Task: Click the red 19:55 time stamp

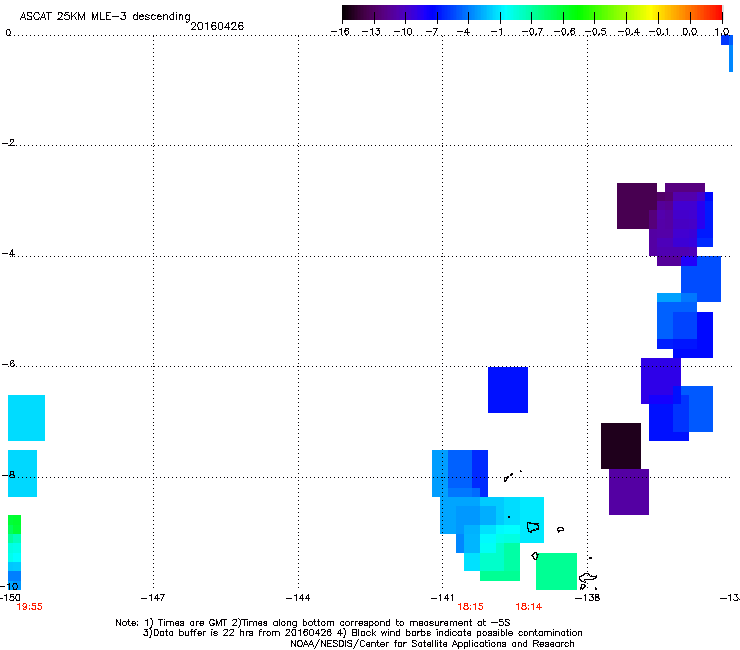Action: (29, 607)
